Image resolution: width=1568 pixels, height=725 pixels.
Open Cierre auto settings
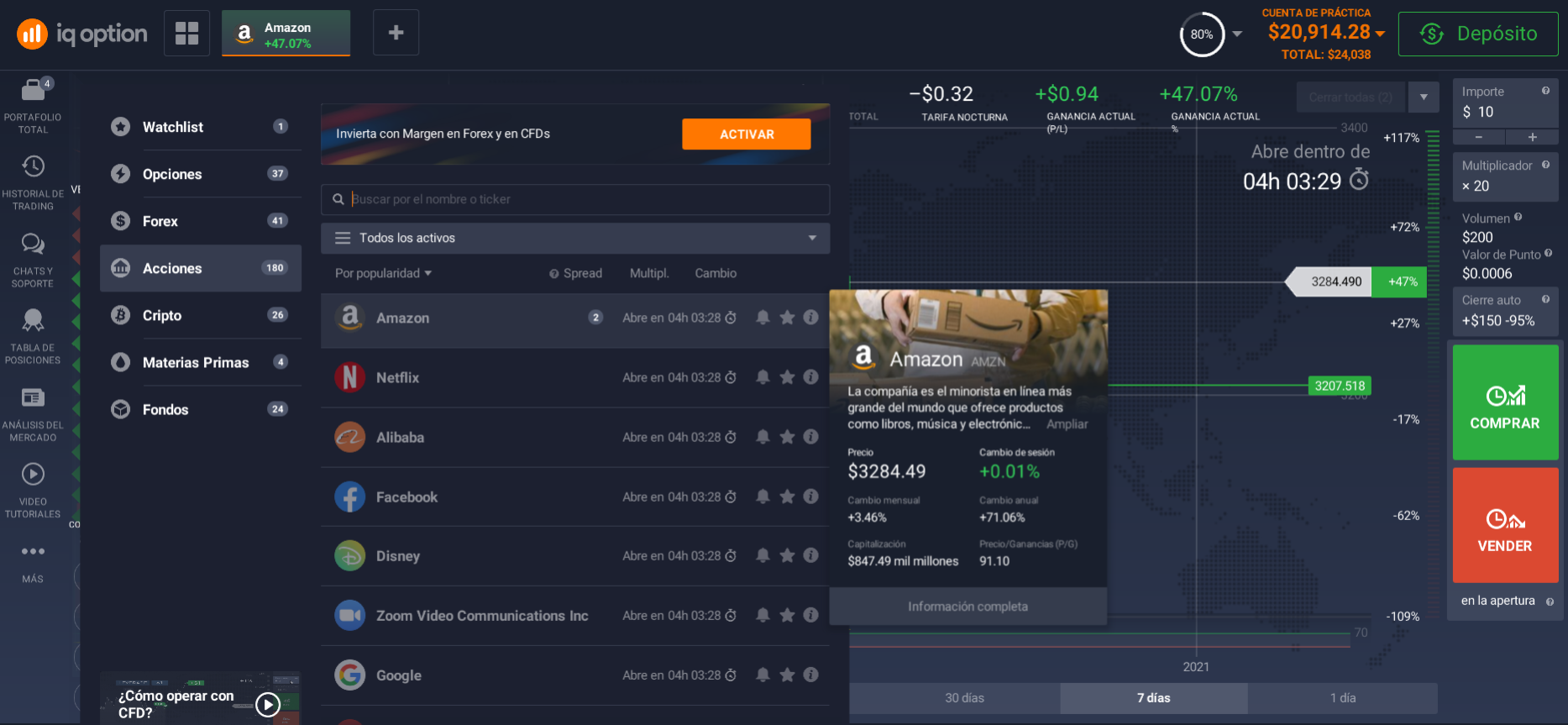(x=1505, y=311)
